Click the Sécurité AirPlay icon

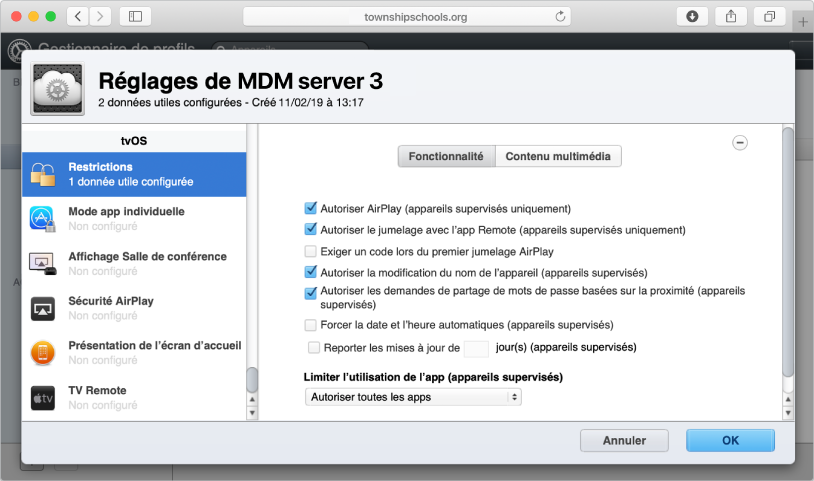43,309
